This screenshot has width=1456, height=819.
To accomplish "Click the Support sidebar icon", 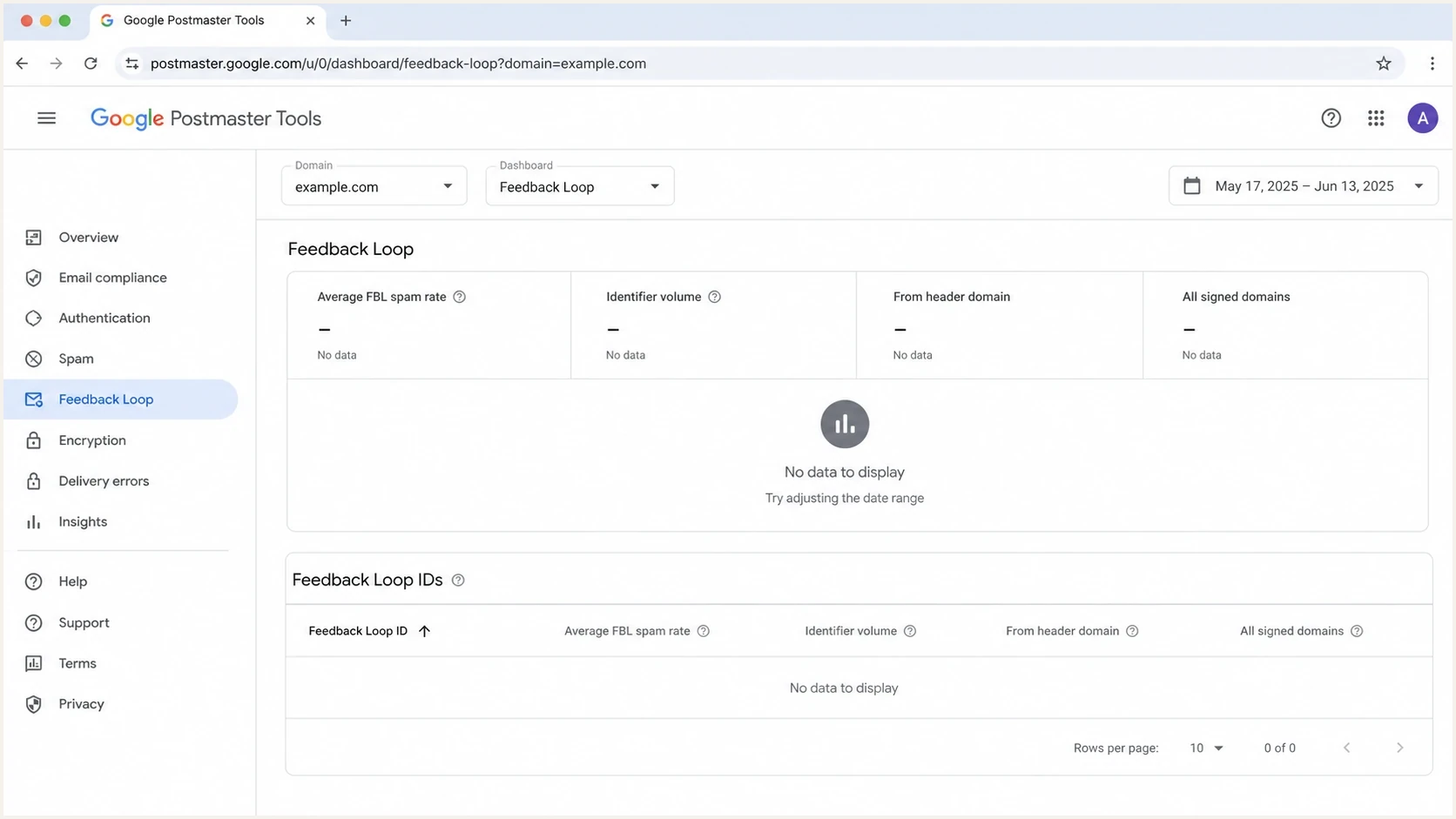I will (x=34, y=623).
